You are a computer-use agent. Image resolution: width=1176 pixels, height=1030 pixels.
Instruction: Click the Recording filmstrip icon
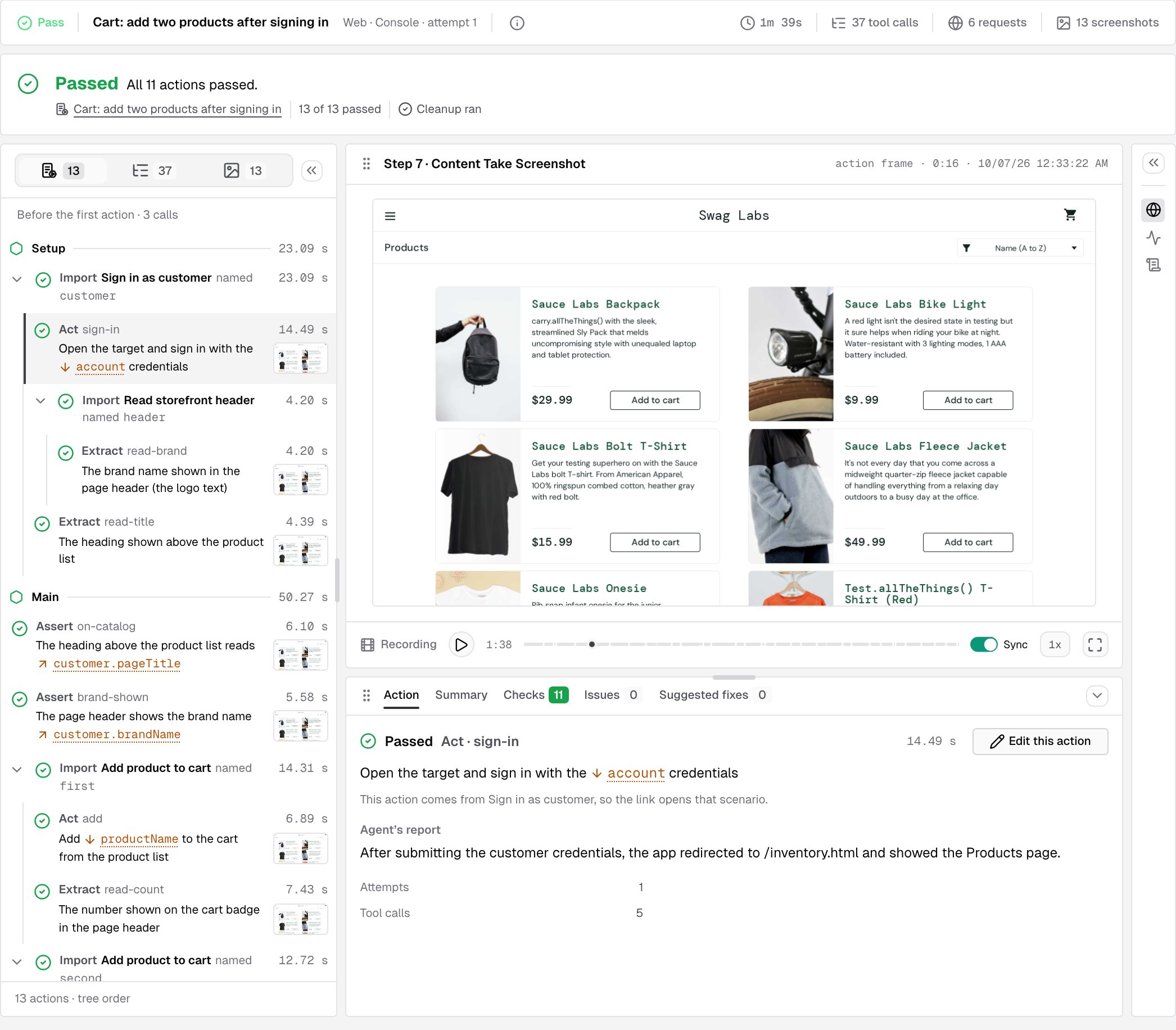click(x=367, y=645)
